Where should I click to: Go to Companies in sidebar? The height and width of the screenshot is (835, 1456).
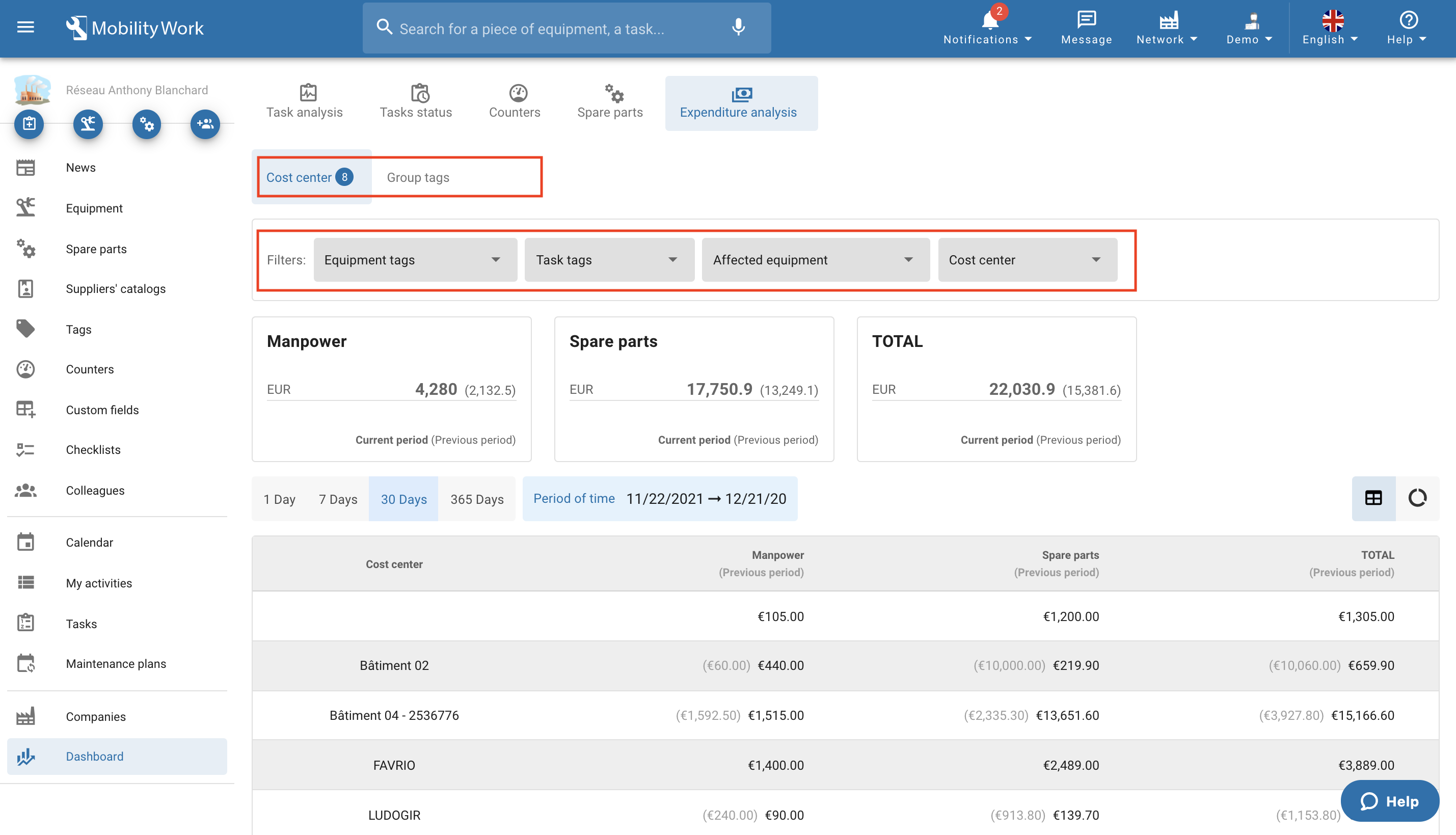(x=117, y=716)
